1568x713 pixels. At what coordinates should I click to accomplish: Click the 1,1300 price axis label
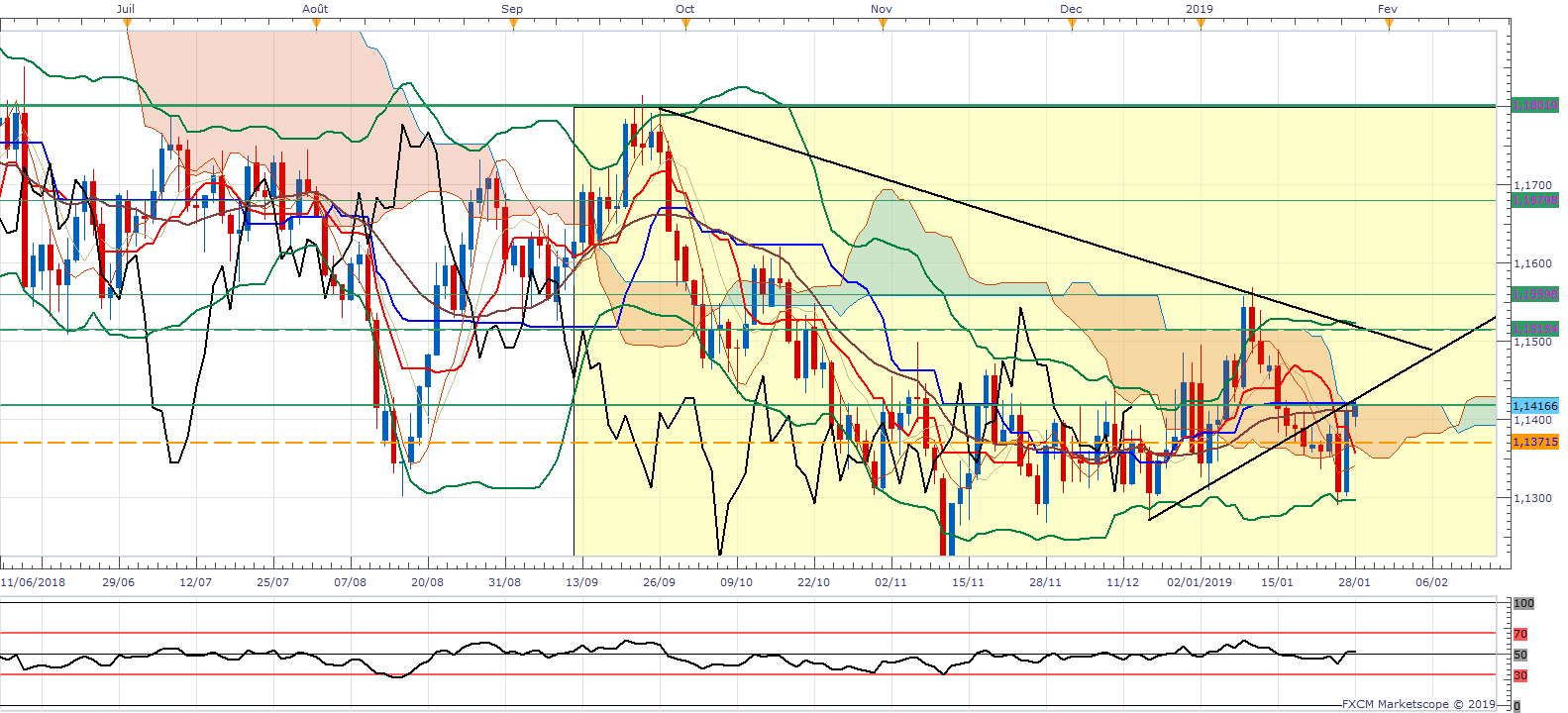point(1533,498)
